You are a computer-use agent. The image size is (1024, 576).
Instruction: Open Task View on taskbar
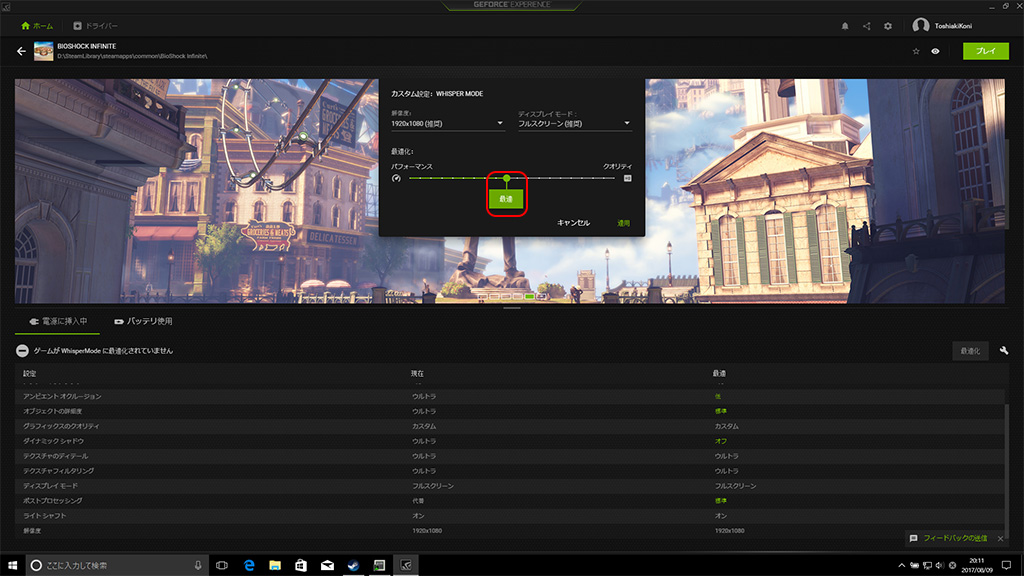click(222, 565)
